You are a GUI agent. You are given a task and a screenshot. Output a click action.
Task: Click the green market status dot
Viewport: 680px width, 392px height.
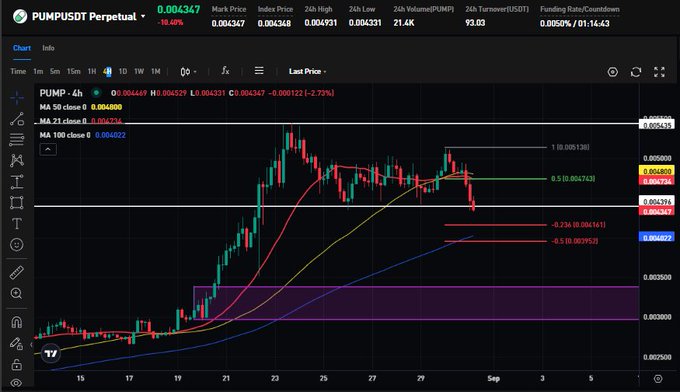point(96,92)
